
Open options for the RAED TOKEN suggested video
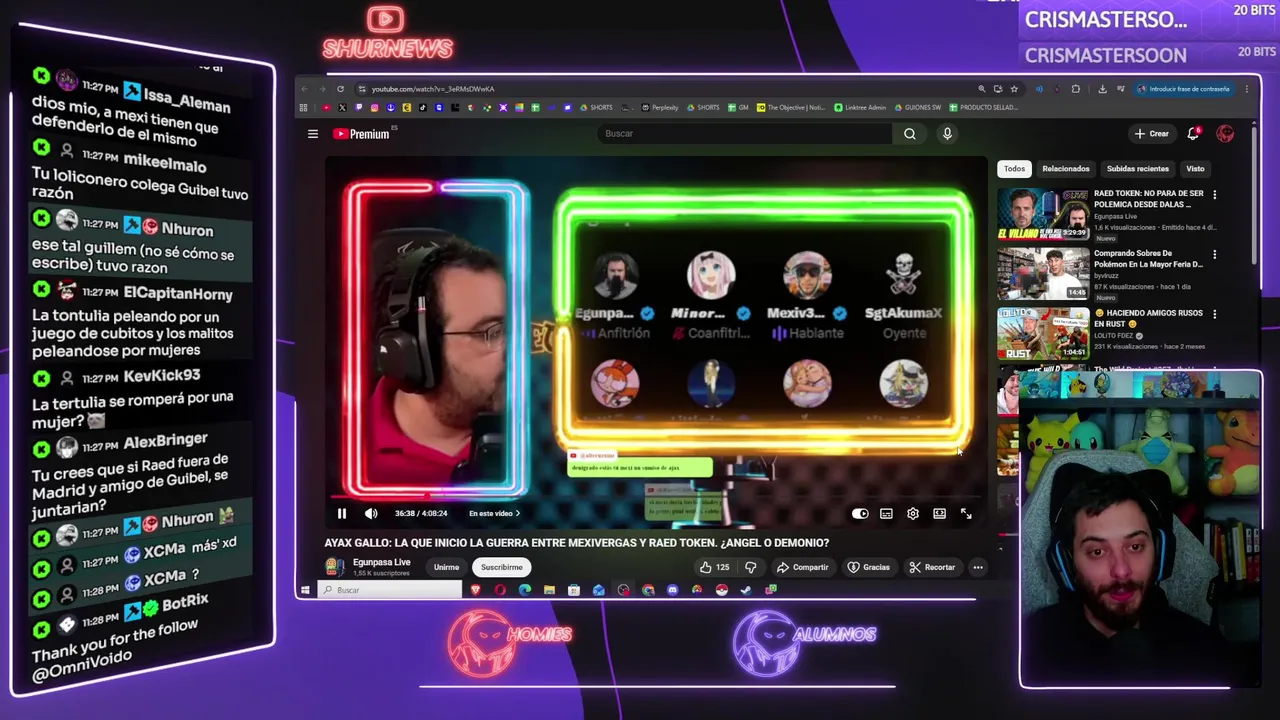tap(1214, 195)
